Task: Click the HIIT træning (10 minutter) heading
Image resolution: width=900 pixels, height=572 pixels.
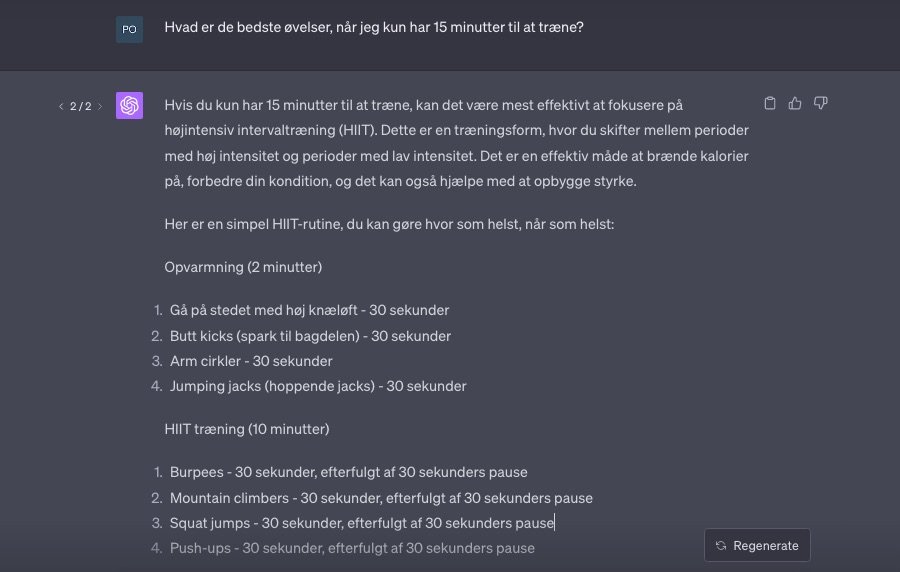Action: coord(247,429)
